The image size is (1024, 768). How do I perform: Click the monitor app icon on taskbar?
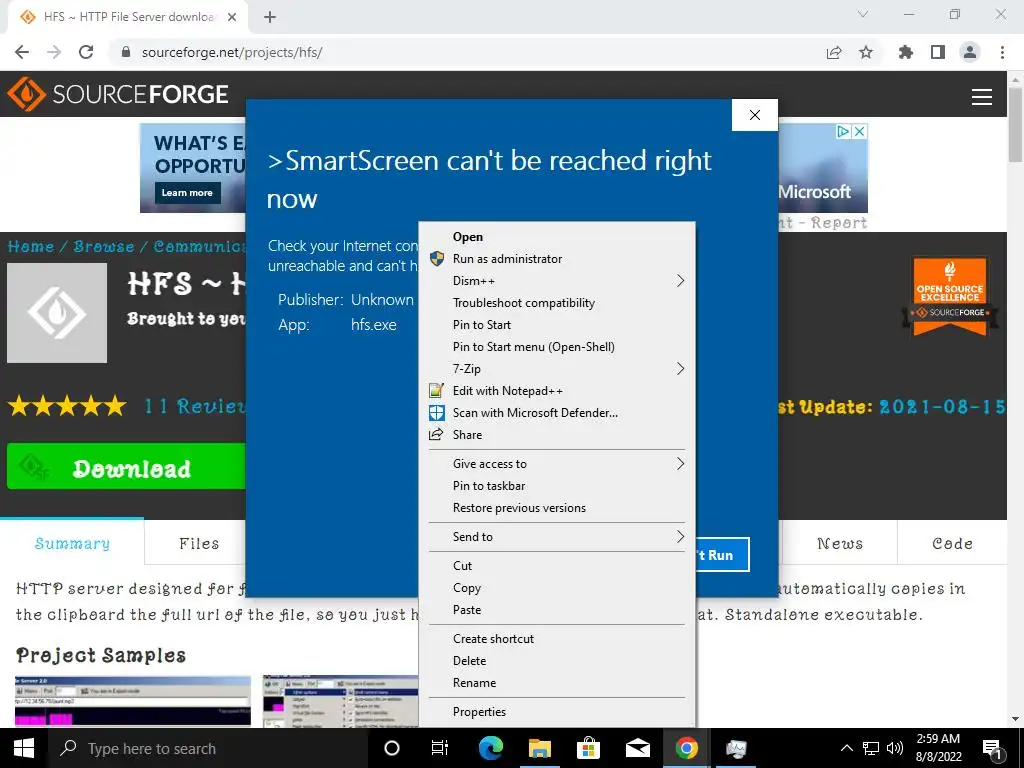coord(736,748)
